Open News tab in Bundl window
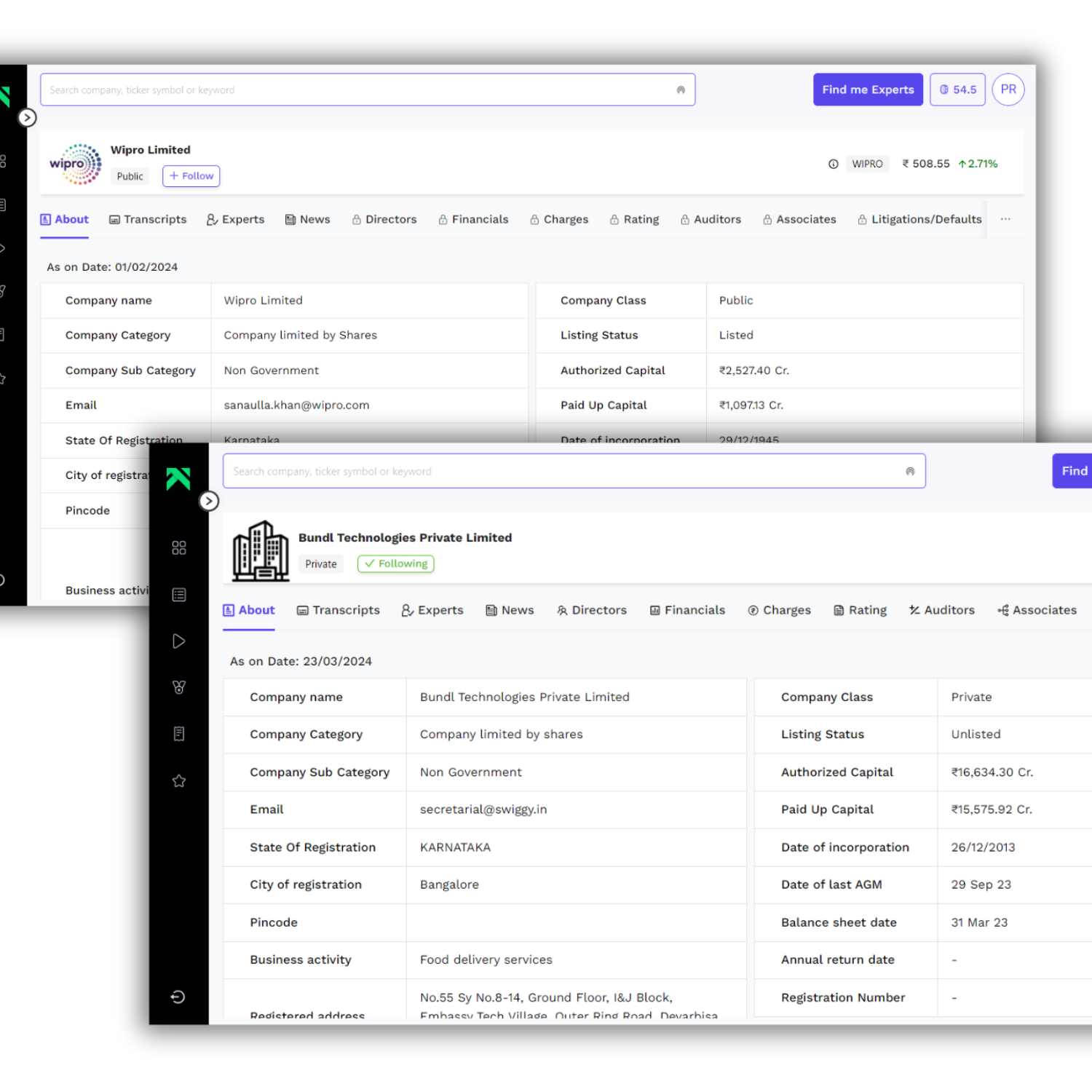This screenshot has height=1092, width=1092. pyautogui.click(x=510, y=610)
